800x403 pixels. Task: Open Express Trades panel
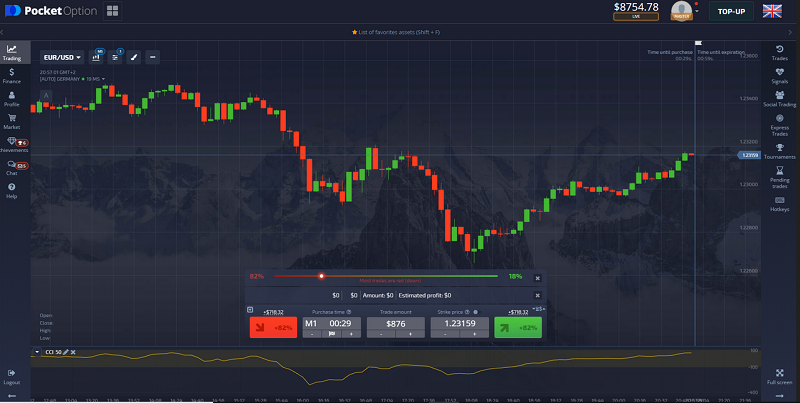click(x=780, y=124)
